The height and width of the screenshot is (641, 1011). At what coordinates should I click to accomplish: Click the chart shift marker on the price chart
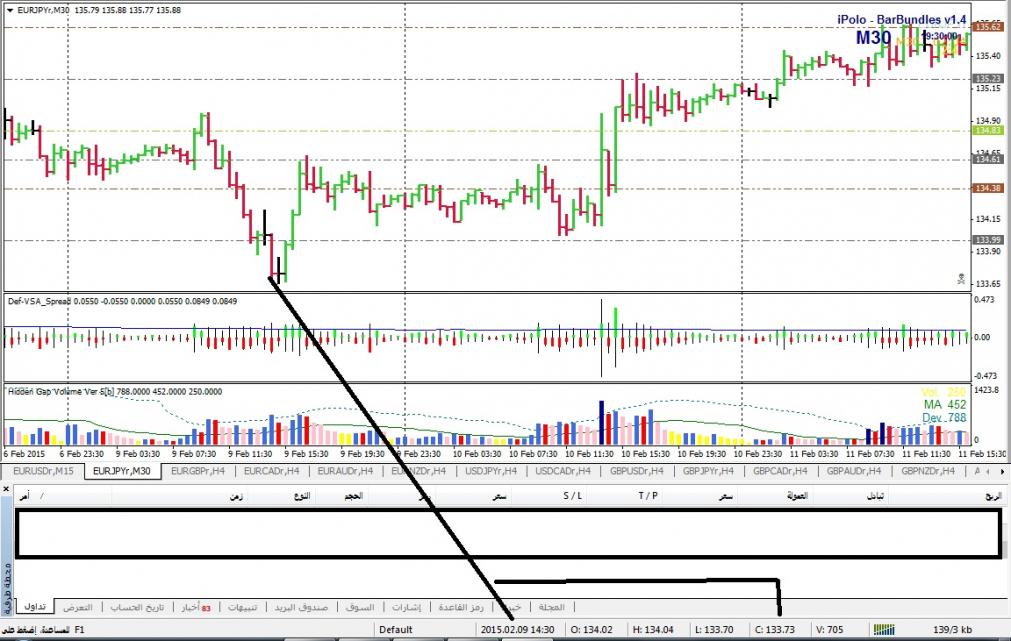tap(961, 279)
